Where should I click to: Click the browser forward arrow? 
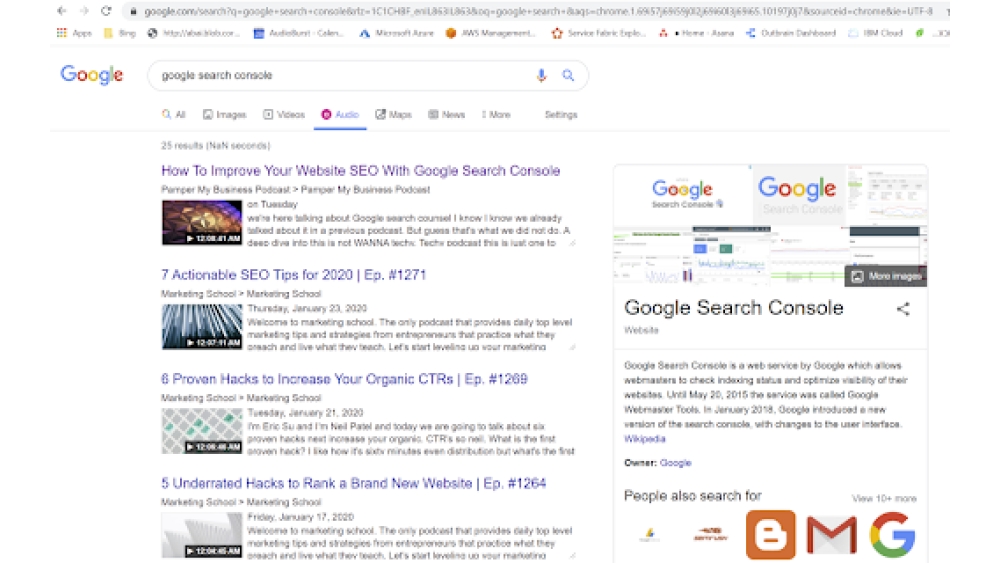pyautogui.click(x=84, y=11)
